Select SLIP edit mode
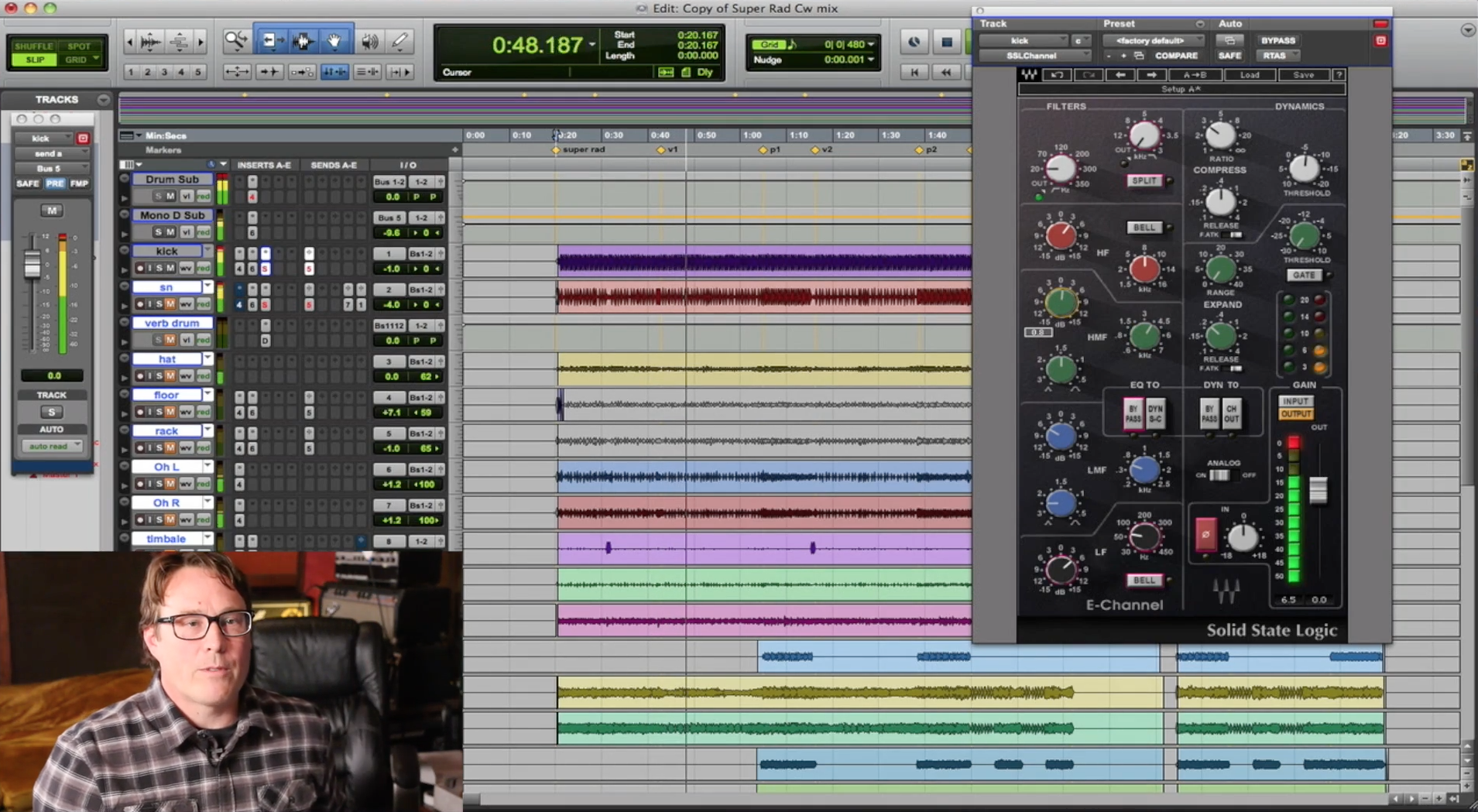The width and height of the screenshot is (1478, 812). [35, 60]
